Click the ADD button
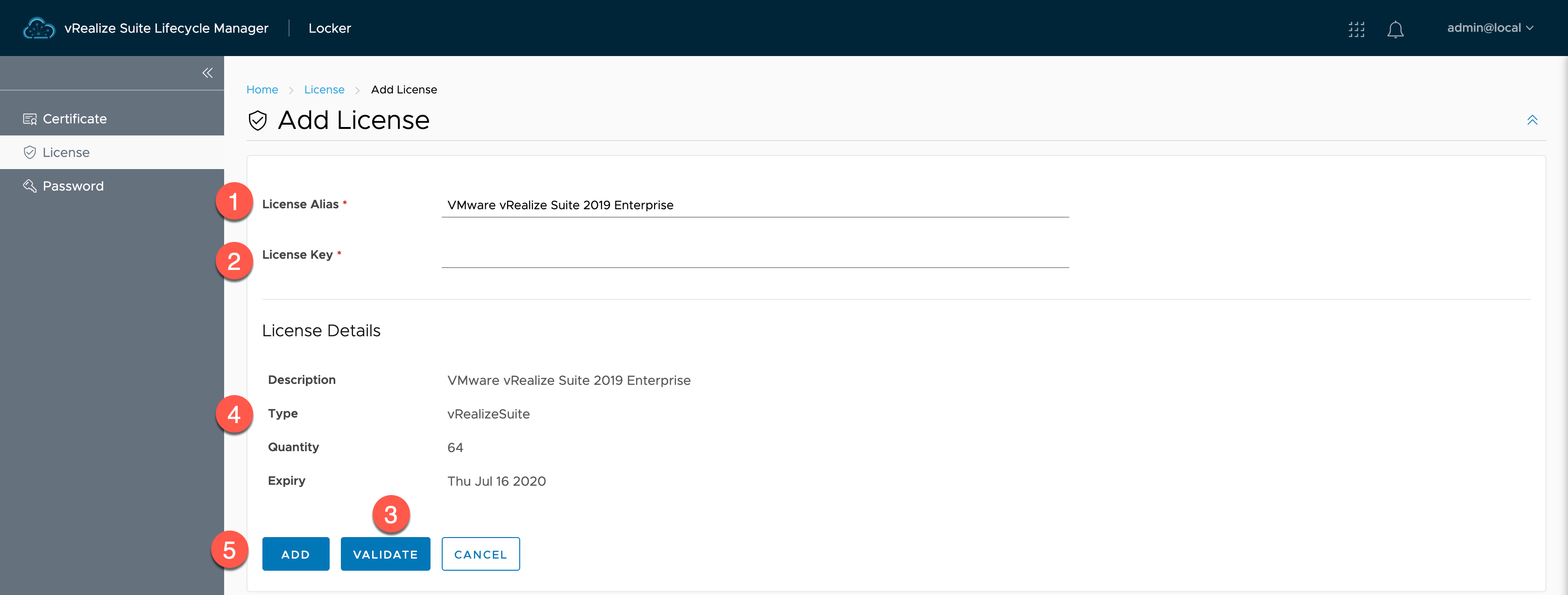This screenshot has height=595, width=1568. (296, 553)
